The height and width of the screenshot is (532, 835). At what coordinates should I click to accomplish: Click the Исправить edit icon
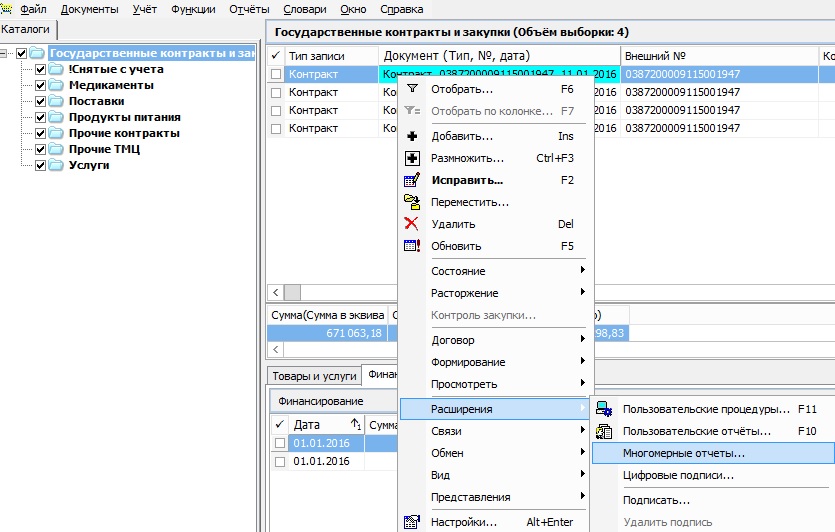[x=411, y=181]
